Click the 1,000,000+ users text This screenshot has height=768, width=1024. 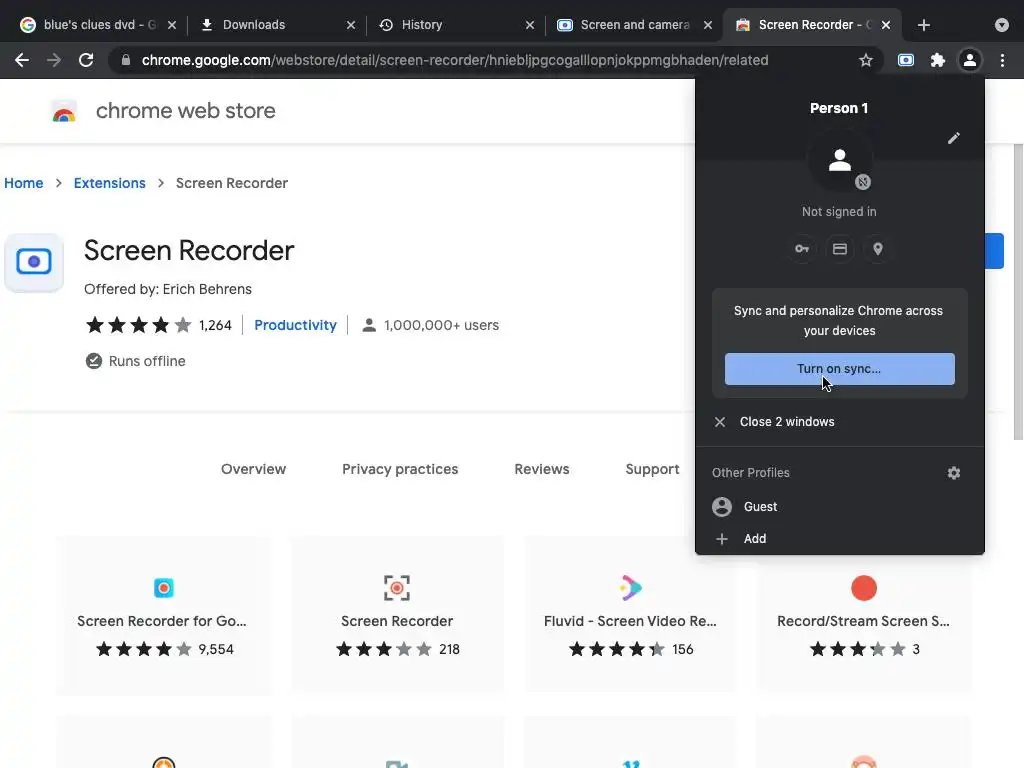[x=441, y=325]
